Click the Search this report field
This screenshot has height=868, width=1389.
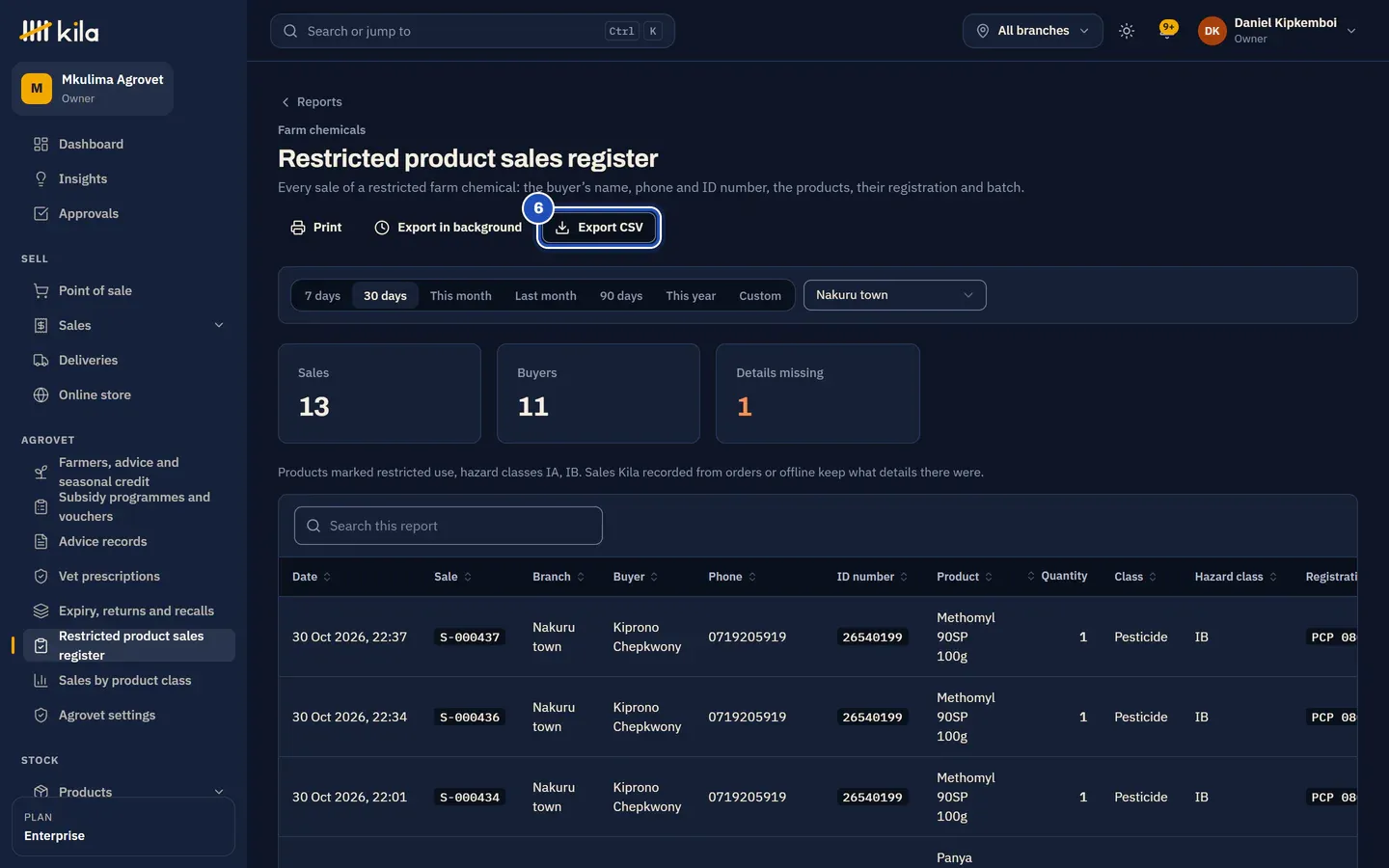[449, 526]
